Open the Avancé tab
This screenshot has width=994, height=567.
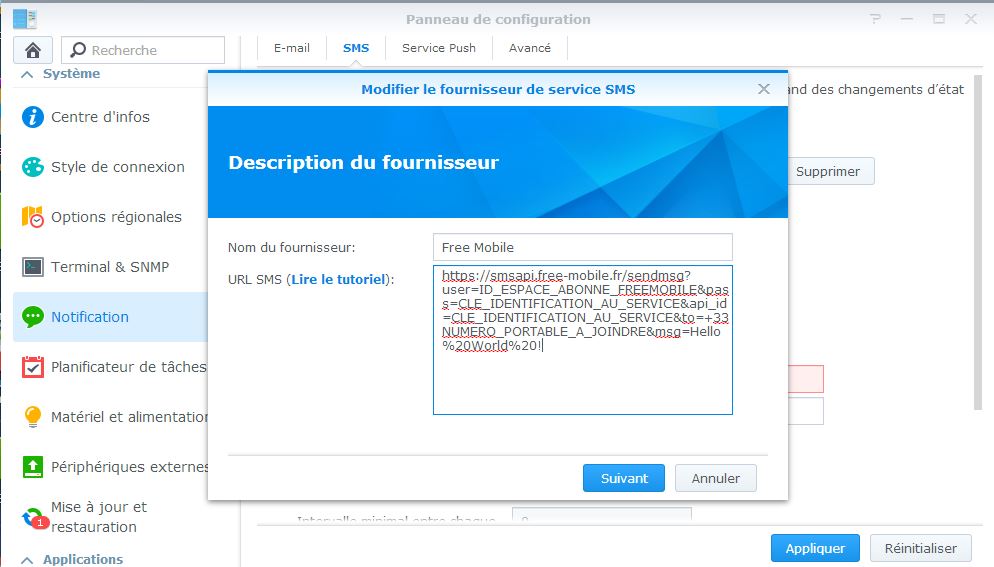529,48
